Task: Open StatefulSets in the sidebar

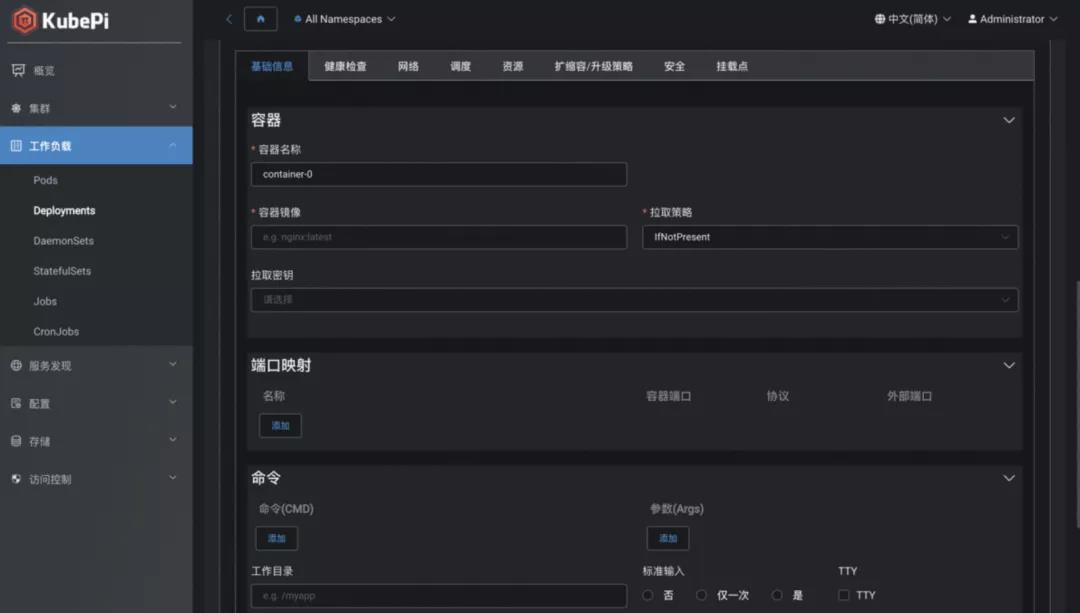Action: tap(62, 271)
